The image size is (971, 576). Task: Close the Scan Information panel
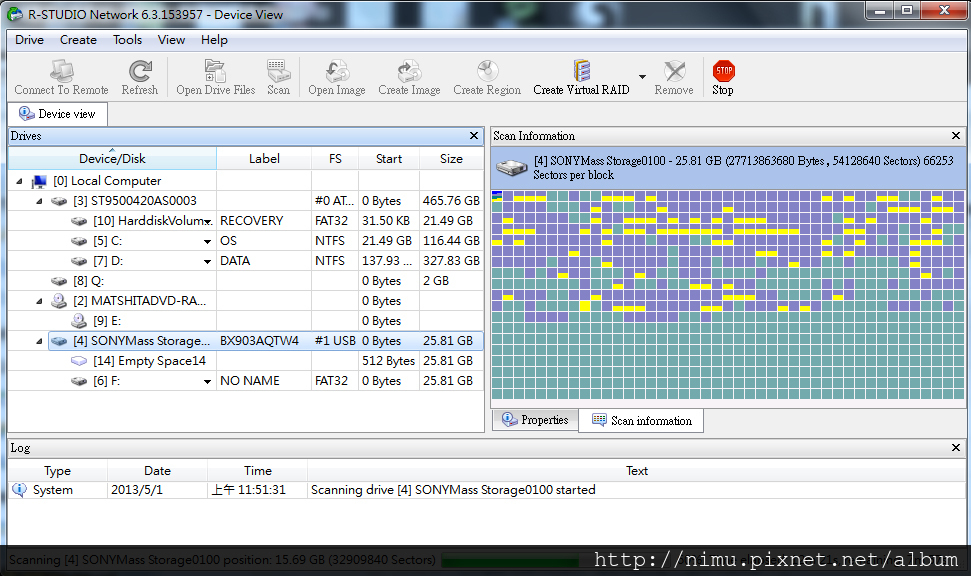(956, 136)
